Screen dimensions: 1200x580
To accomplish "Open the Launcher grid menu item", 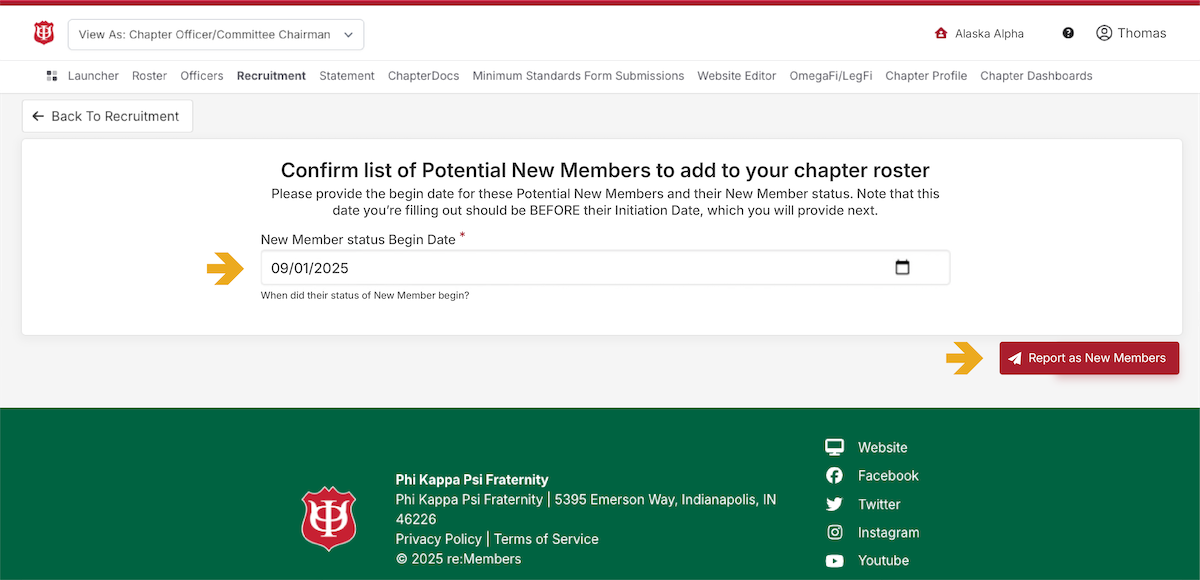I will point(82,76).
